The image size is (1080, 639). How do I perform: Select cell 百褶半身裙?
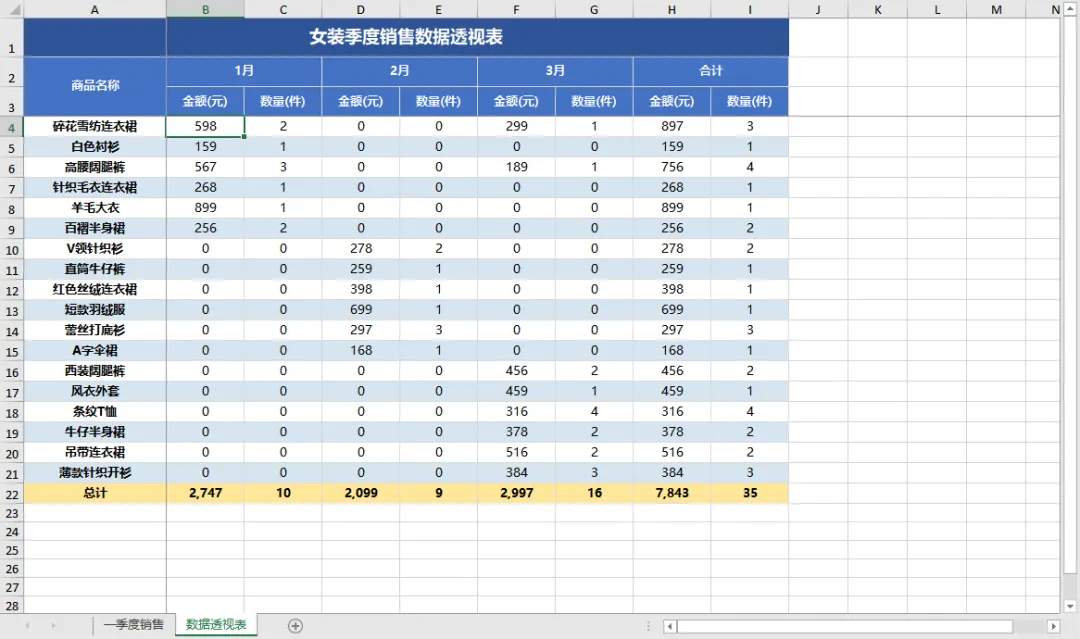click(95, 228)
